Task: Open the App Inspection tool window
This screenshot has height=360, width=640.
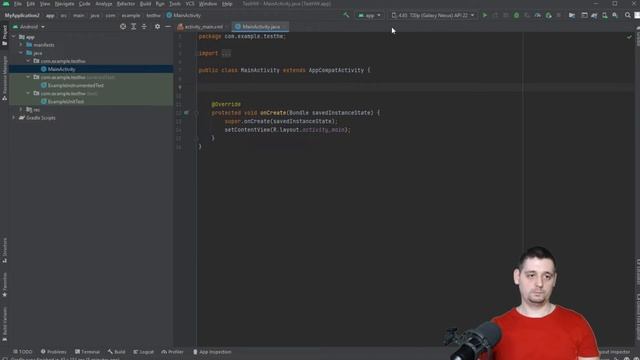Action: [212, 352]
